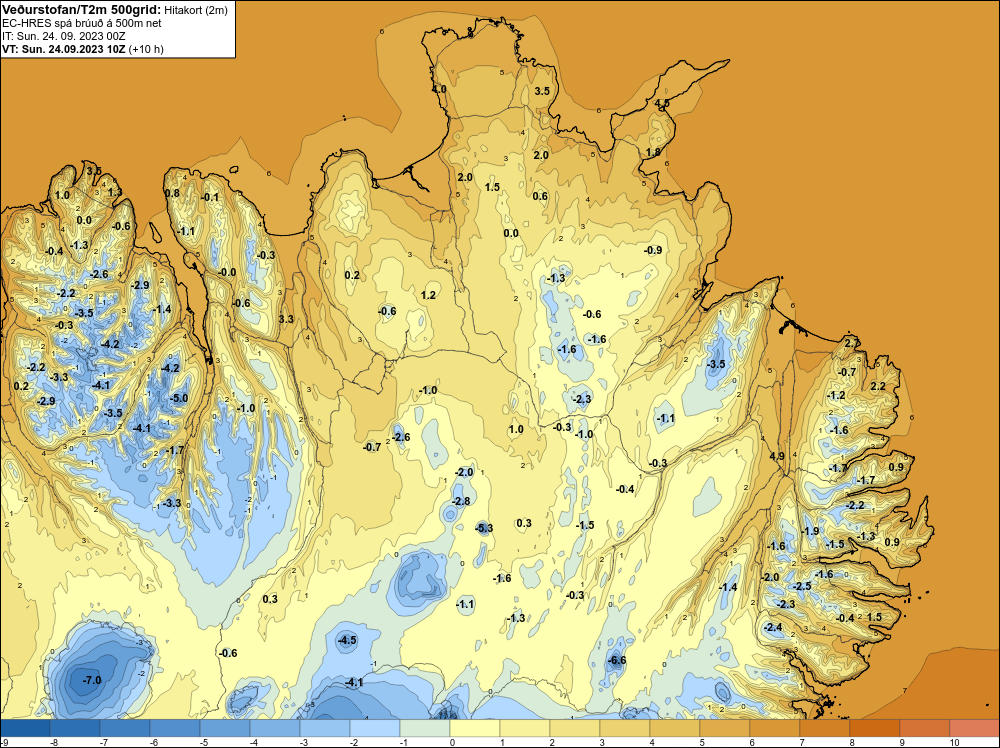Click the 2.7 temperature label
Screen dimensions: 1000x748
(852, 344)
